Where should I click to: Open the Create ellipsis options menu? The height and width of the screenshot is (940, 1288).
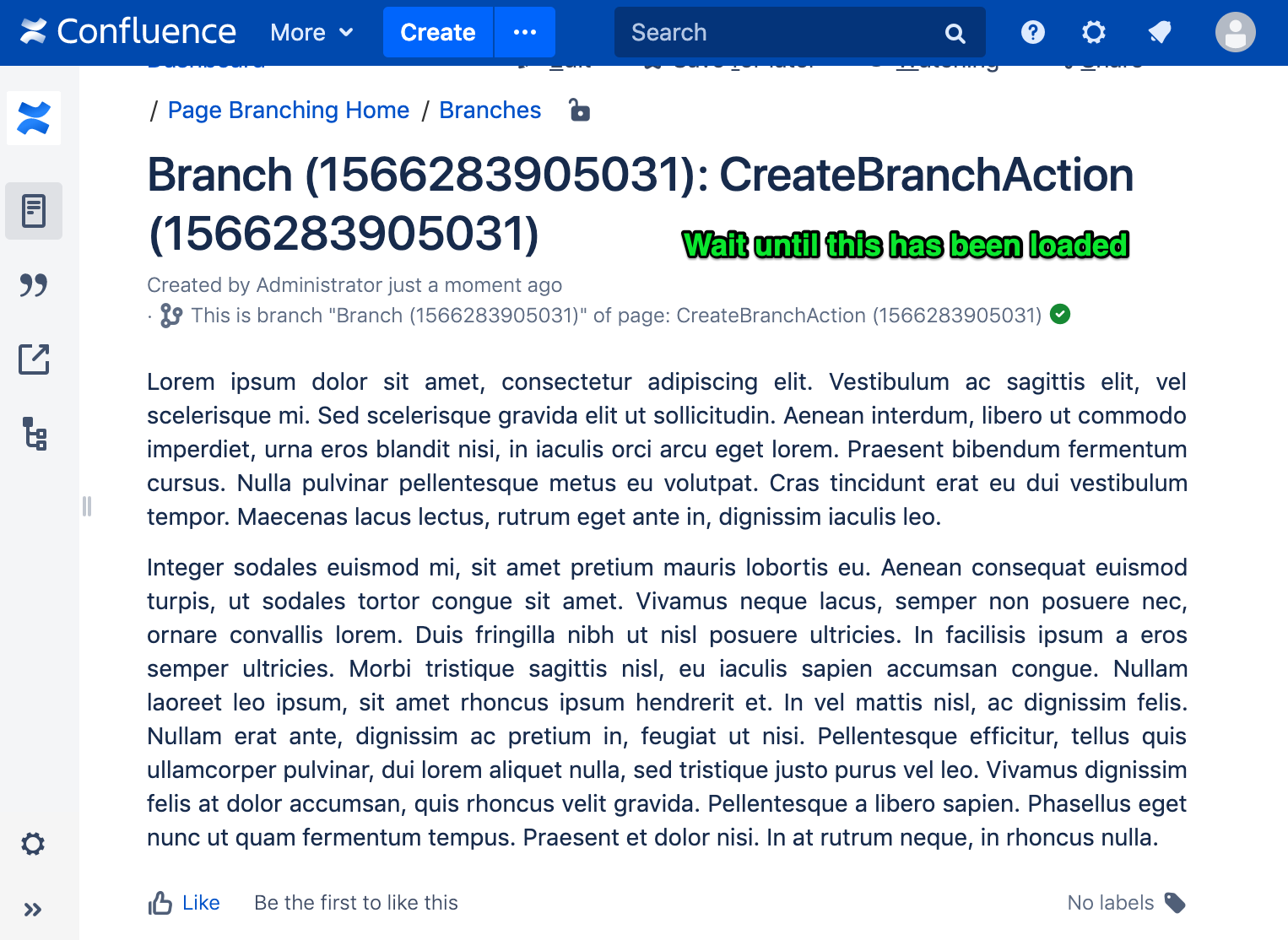coord(525,32)
